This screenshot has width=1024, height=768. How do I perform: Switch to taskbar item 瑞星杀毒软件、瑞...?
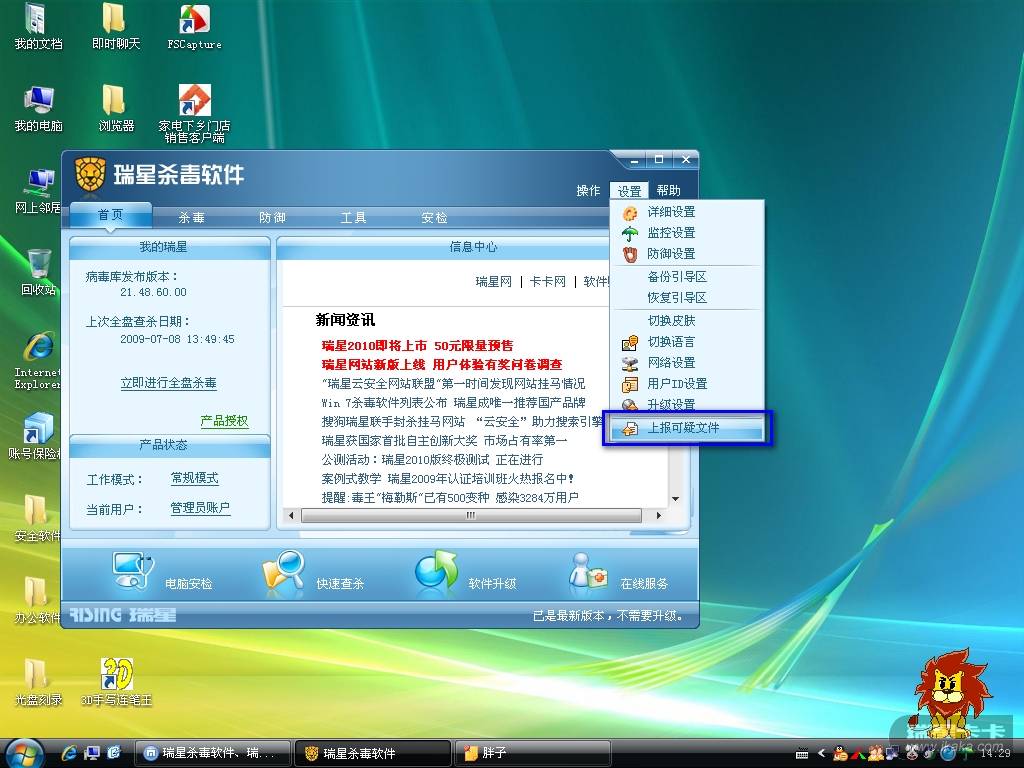coord(214,753)
